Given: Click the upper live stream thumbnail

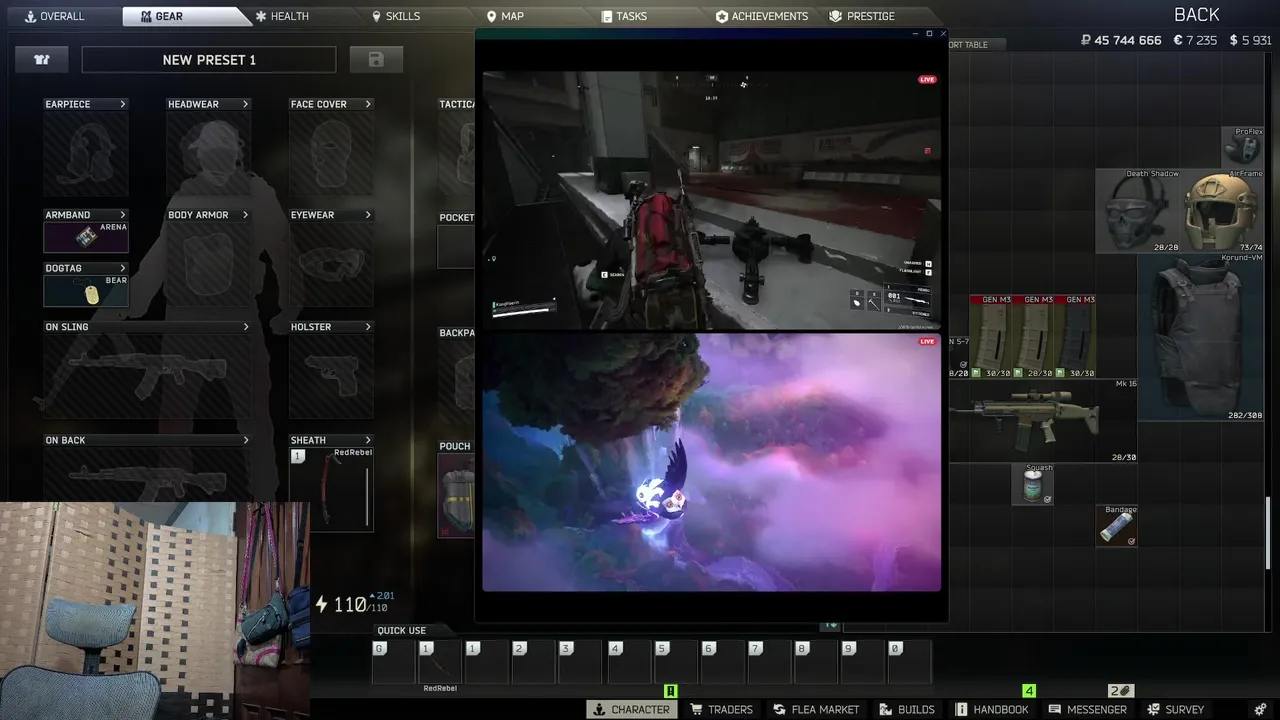Looking at the screenshot, I should 711,200.
